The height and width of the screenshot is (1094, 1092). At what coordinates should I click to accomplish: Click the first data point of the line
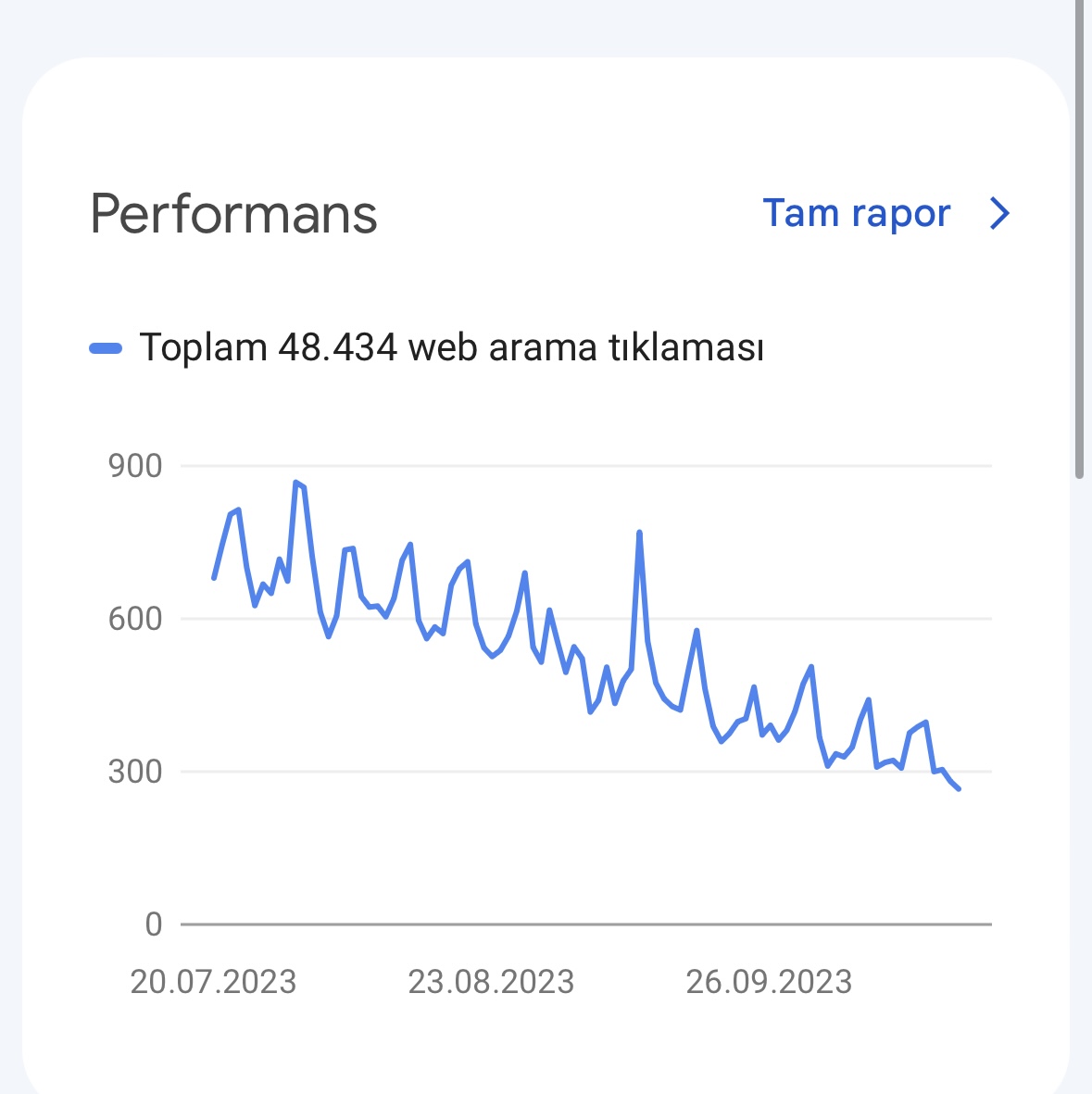pyautogui.click(x=214, y=578)
